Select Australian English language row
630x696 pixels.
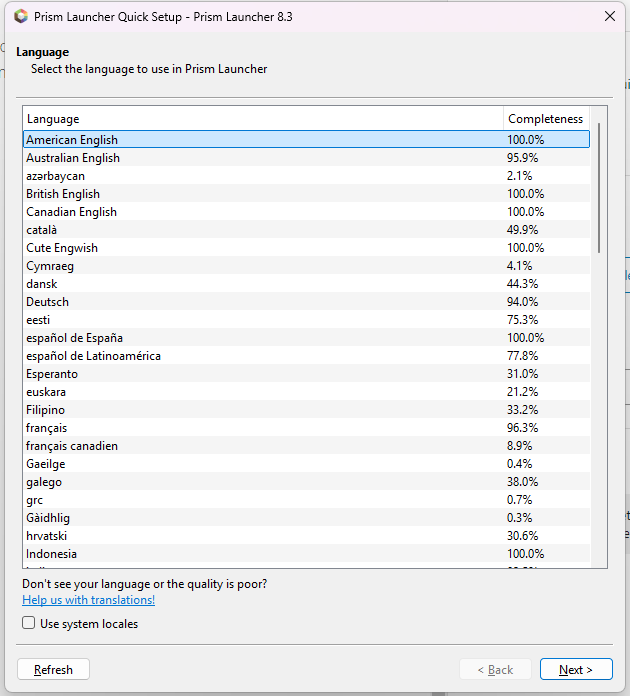(x=306, y=158)
